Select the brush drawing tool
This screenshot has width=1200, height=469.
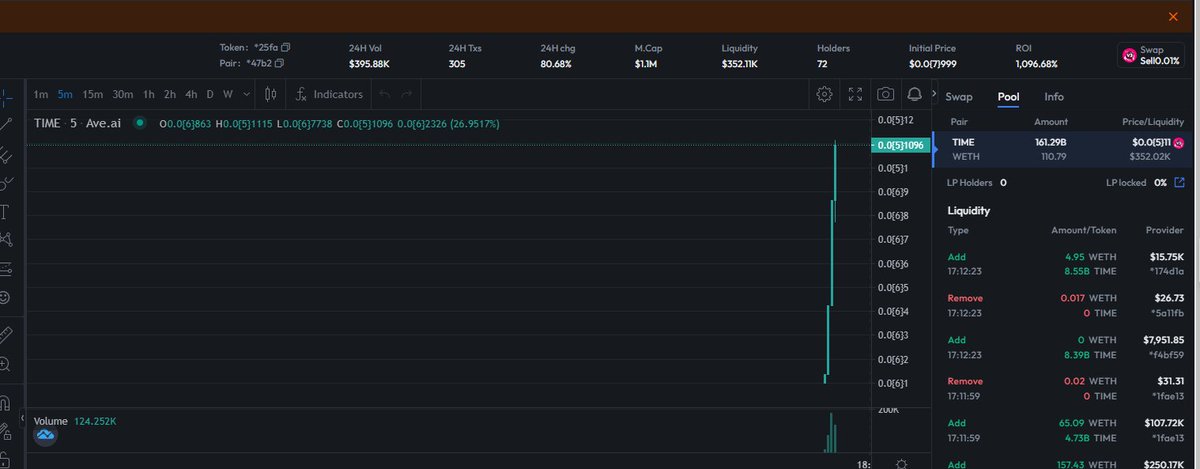(x=5, y=183)
